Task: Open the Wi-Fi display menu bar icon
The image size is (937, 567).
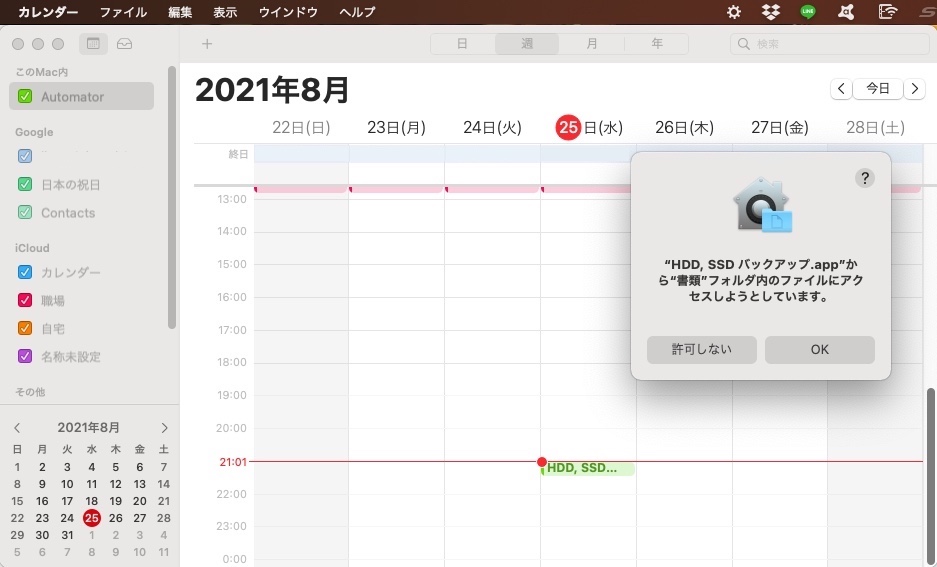Action: 888,12
